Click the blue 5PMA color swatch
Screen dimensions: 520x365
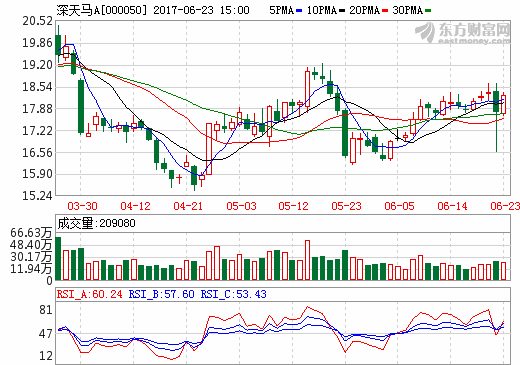(x=299, y=11)
